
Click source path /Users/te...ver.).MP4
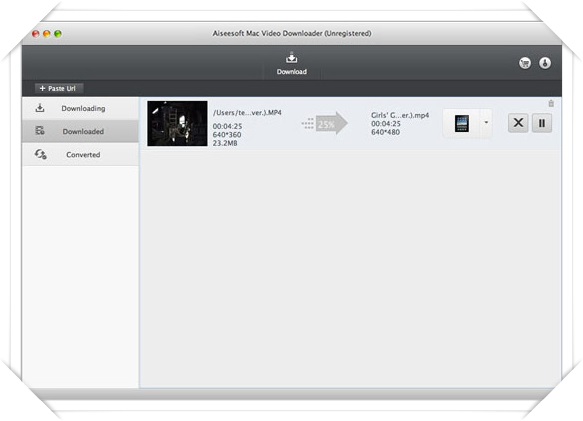point(247,112)
